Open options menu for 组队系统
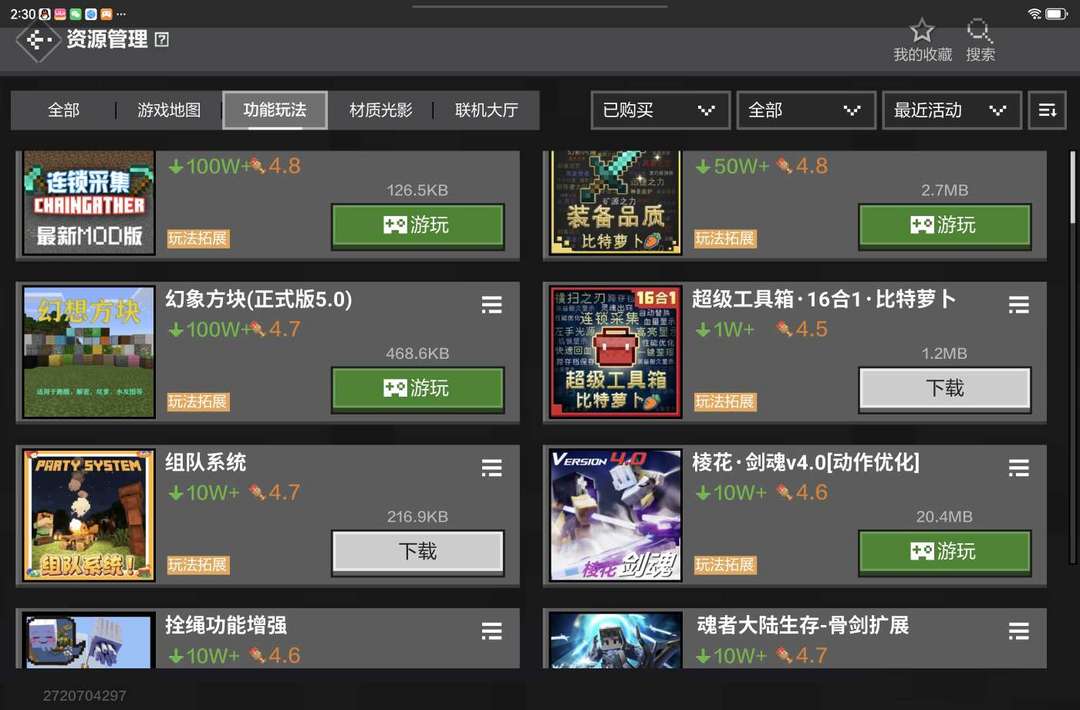The width and height of the screenshot is (1080, 710). [x=492, y=468]
